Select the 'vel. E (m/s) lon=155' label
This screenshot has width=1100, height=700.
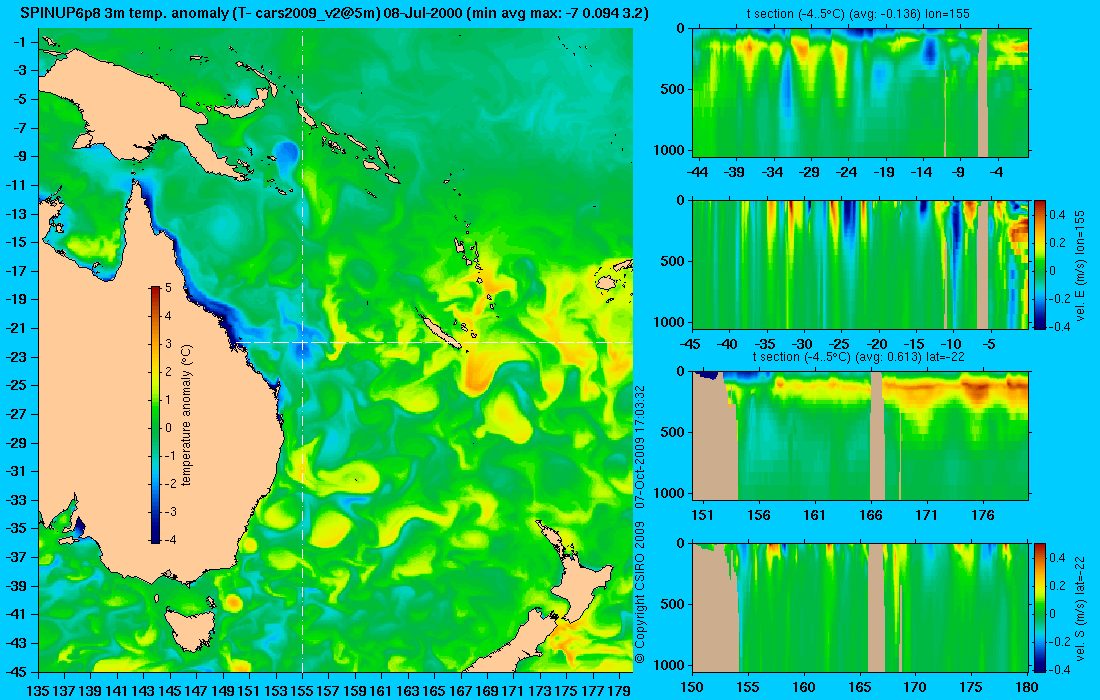[1080, 265]
